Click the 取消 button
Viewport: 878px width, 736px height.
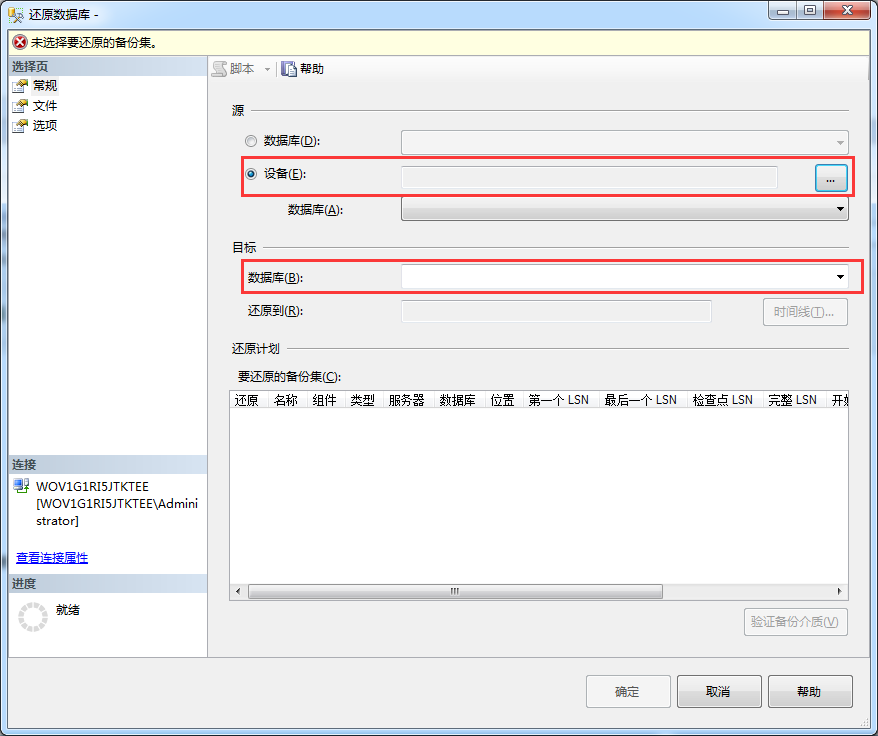coord(718,692)
